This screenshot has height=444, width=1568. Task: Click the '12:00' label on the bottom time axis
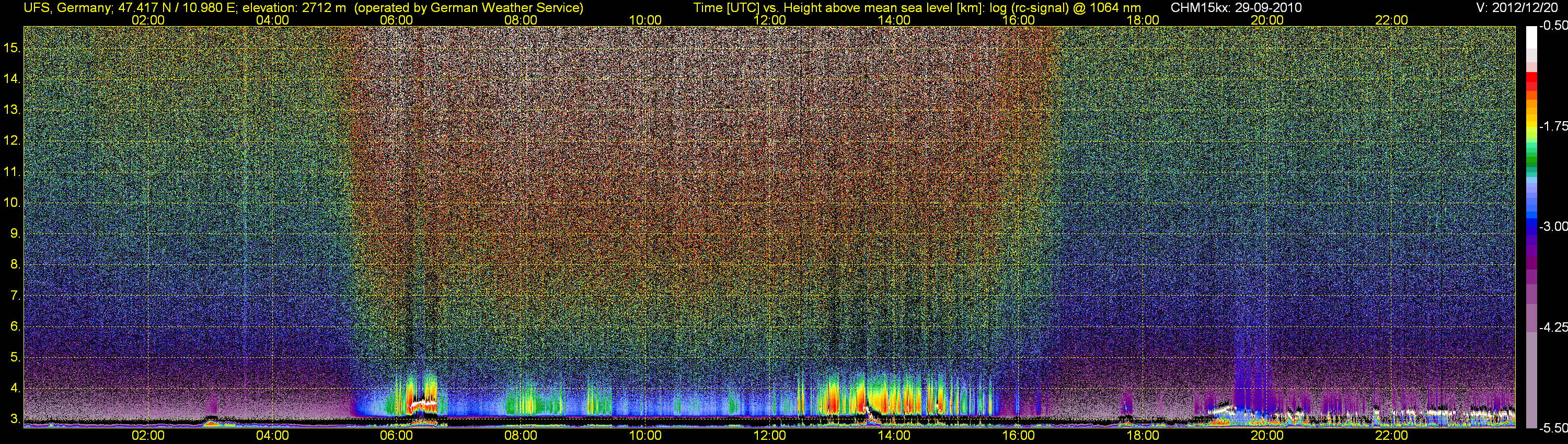click(769, 436)
